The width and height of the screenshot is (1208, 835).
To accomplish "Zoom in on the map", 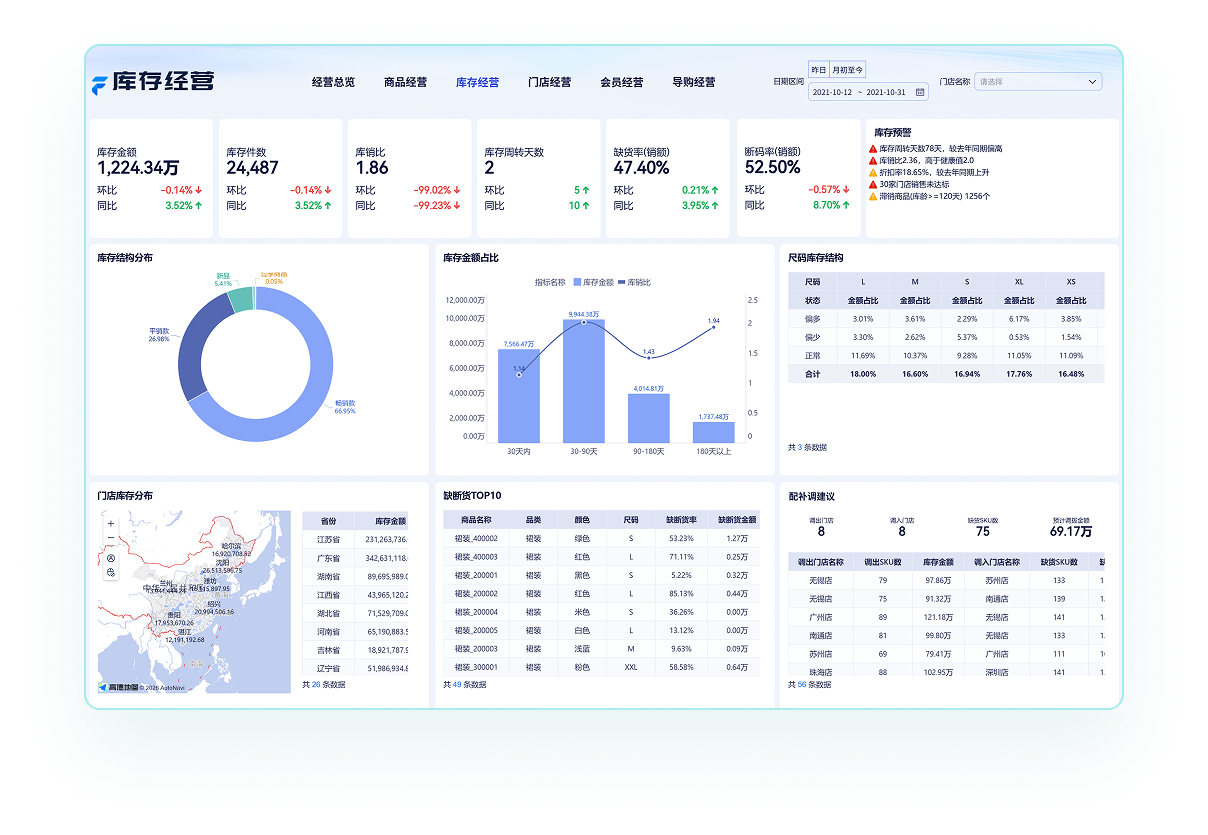I will pyautogui.click(x=111, y=524).
